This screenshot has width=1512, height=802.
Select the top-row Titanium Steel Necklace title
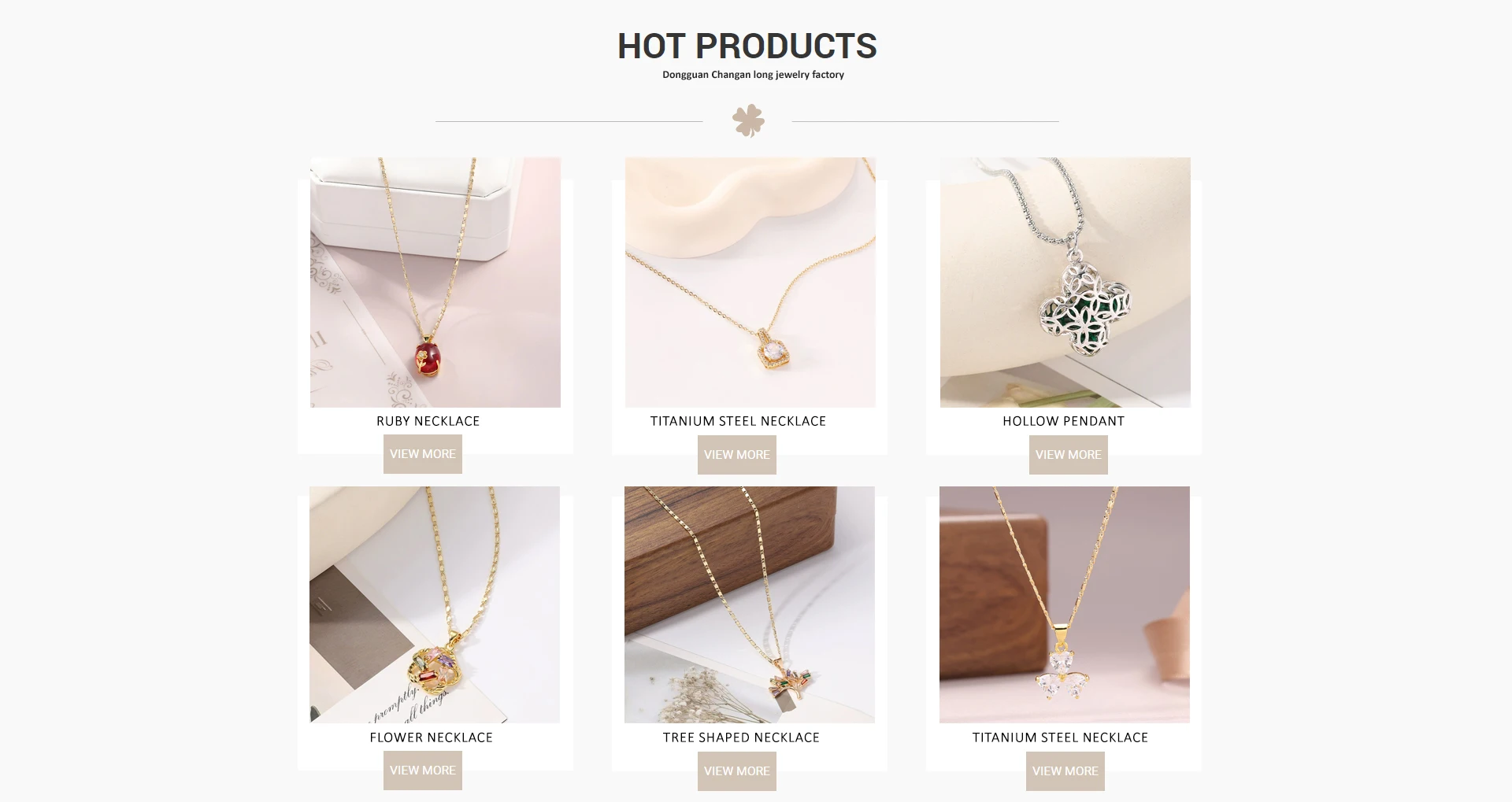(x=739, y=421)
